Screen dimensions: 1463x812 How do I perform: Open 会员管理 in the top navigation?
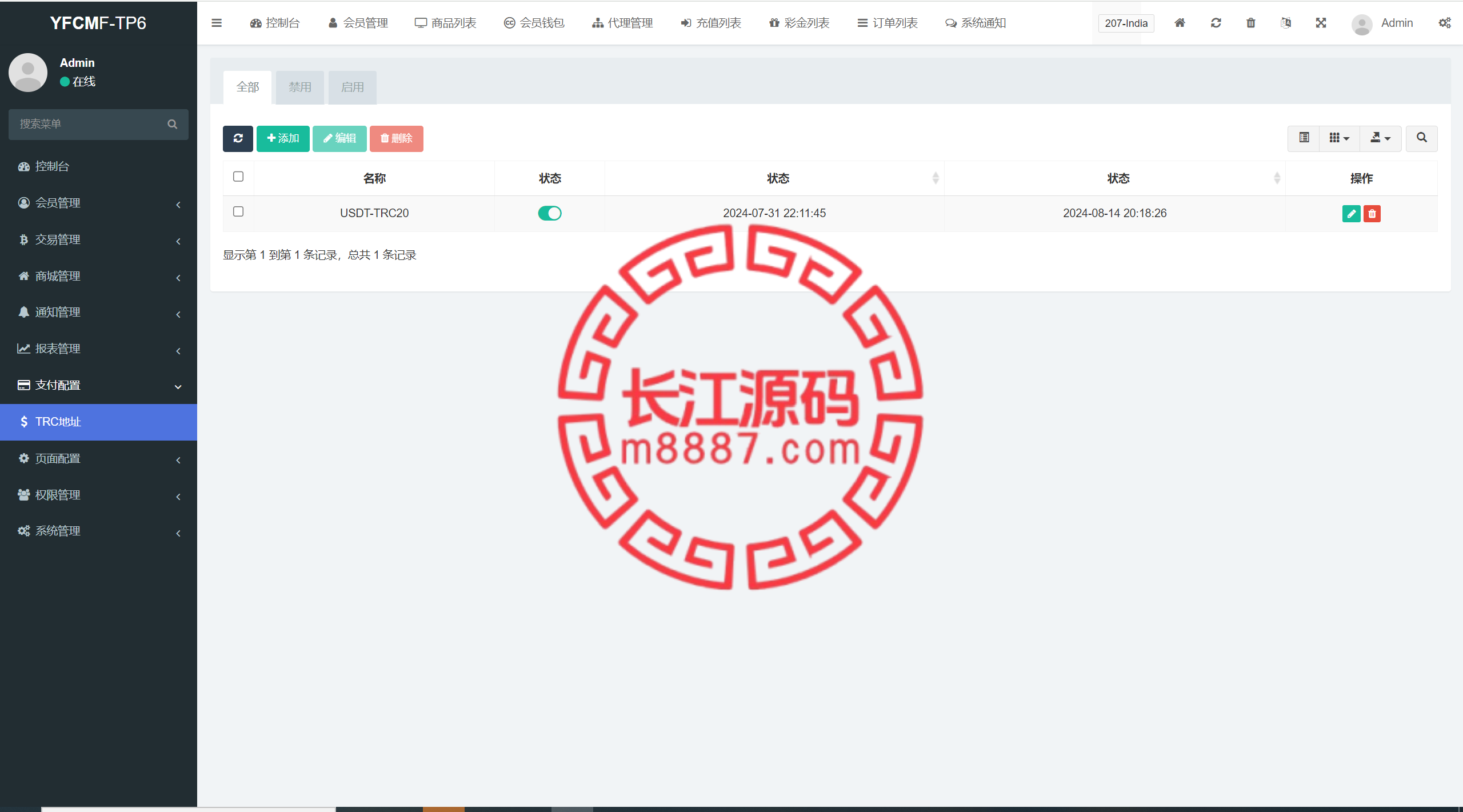(x=358, y=23)
